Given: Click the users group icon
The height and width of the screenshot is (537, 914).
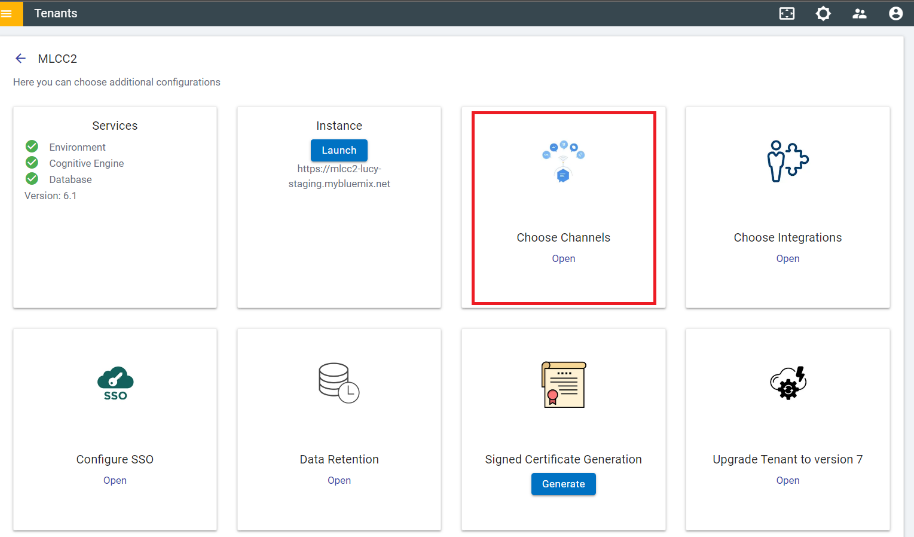Looking at the screenshot, I should pos(859,13).
